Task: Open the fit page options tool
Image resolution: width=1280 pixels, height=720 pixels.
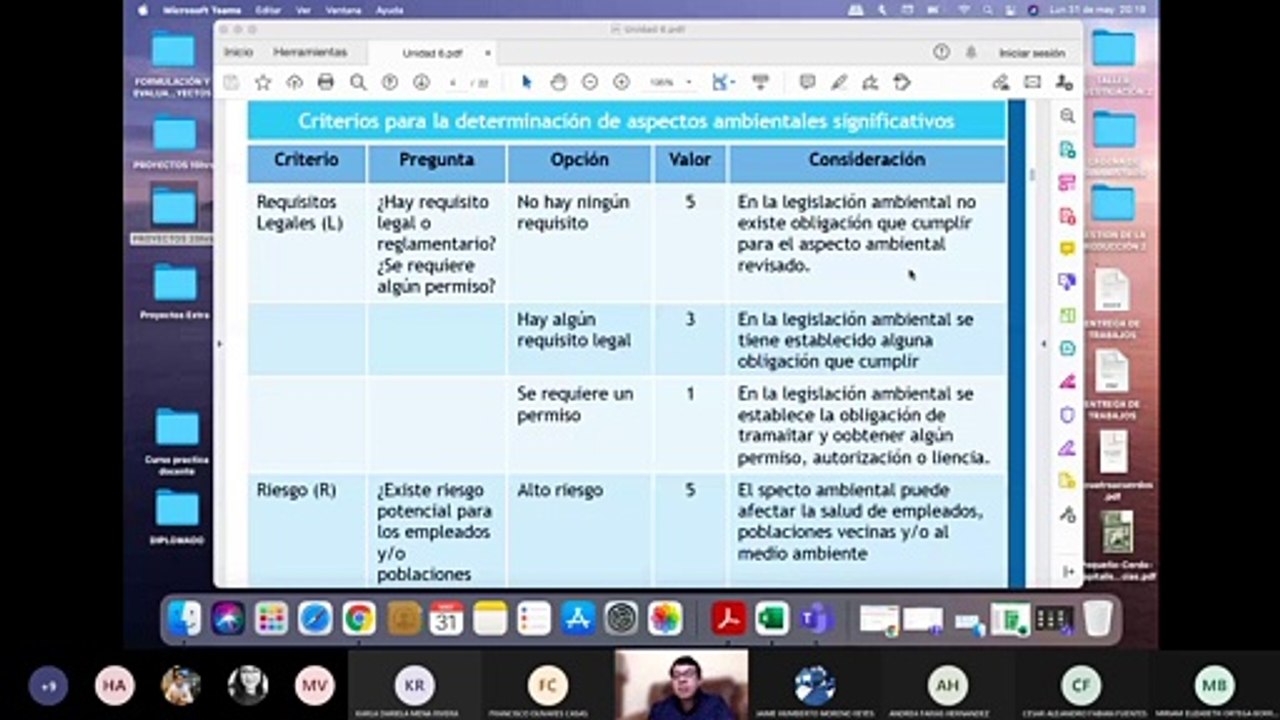Action: tap(723, 82)
